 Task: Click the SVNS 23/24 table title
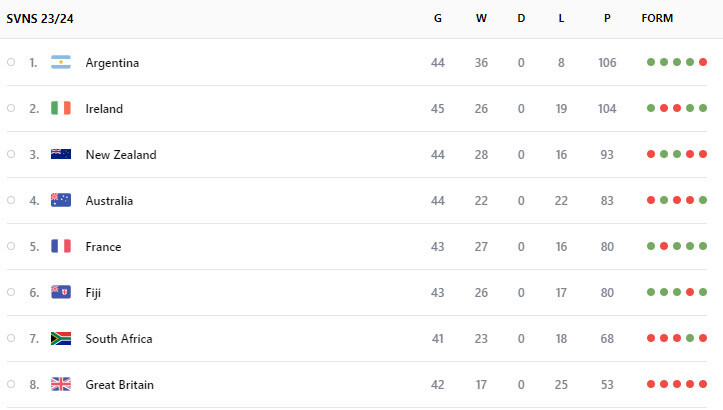click(40, 19)
